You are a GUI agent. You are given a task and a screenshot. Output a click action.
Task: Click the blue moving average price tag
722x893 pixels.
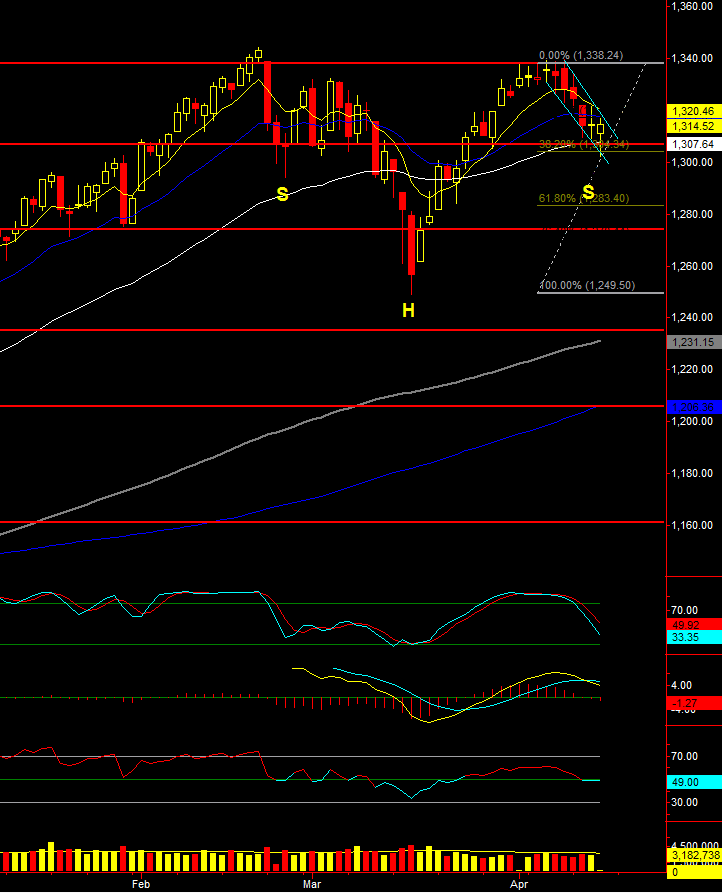click(x=693, y=407)
